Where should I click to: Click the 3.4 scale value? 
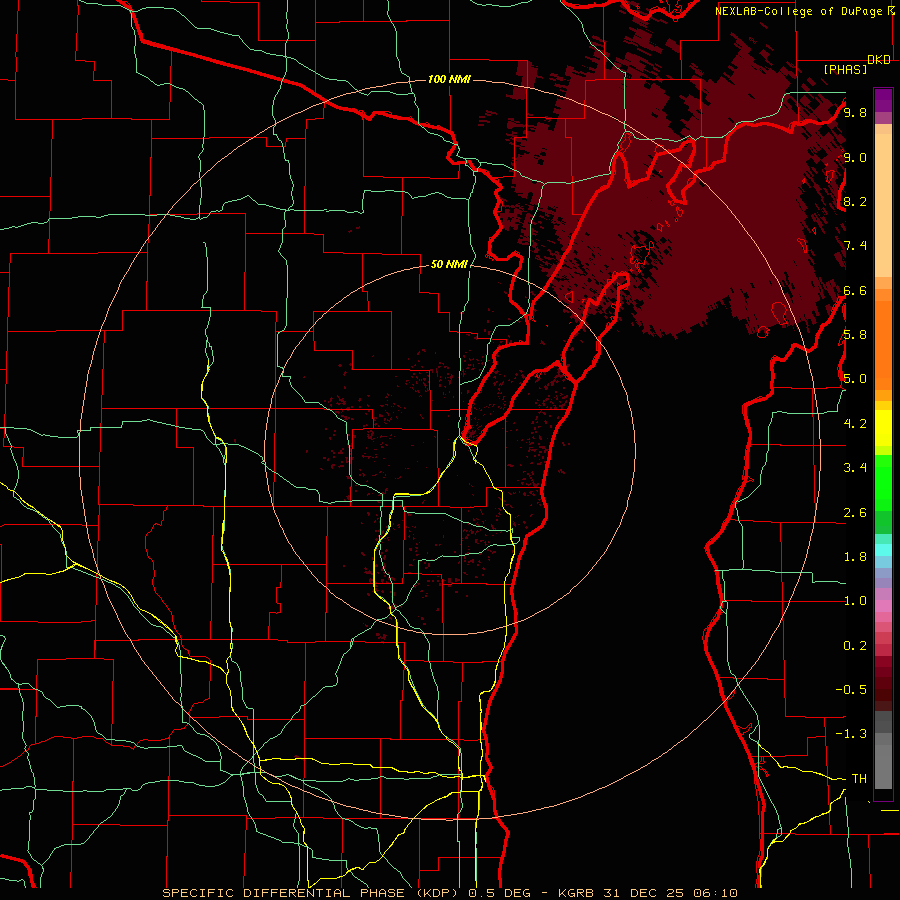[855, 468]
